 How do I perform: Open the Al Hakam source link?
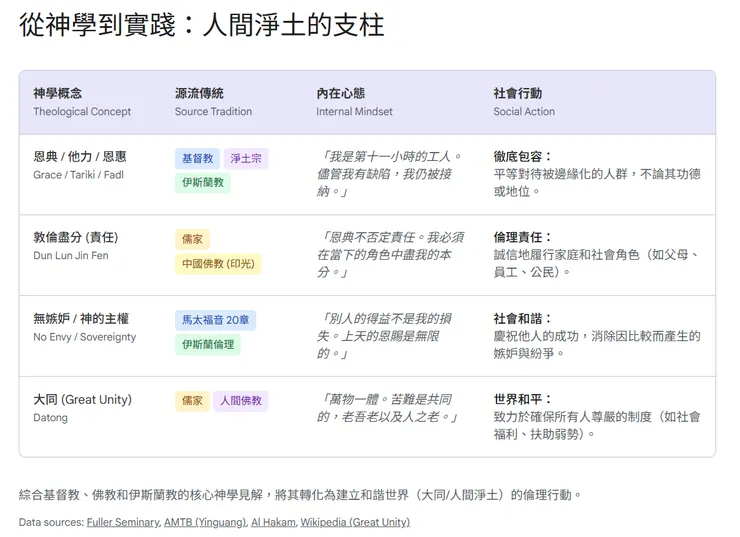click(273, 522)
